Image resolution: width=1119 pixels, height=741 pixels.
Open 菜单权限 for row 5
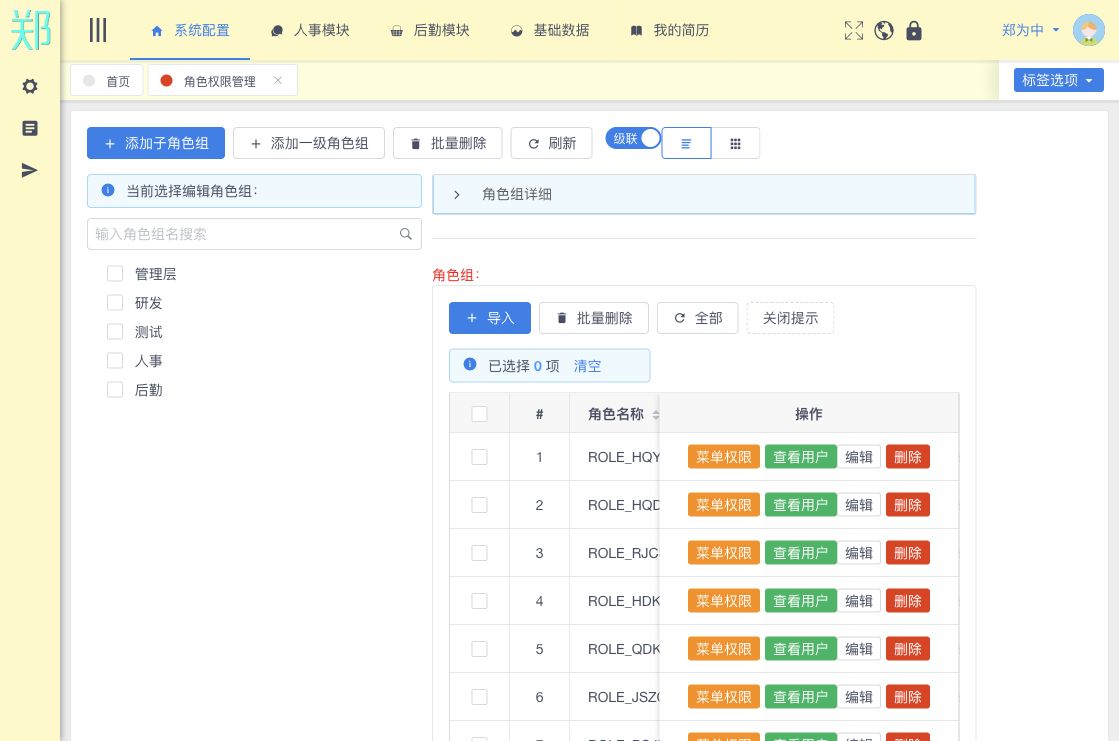724,649
